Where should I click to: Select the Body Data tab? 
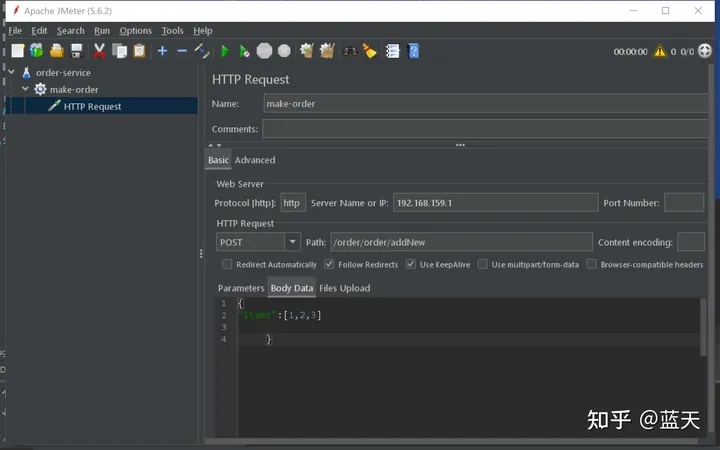[x=292, y=288]
